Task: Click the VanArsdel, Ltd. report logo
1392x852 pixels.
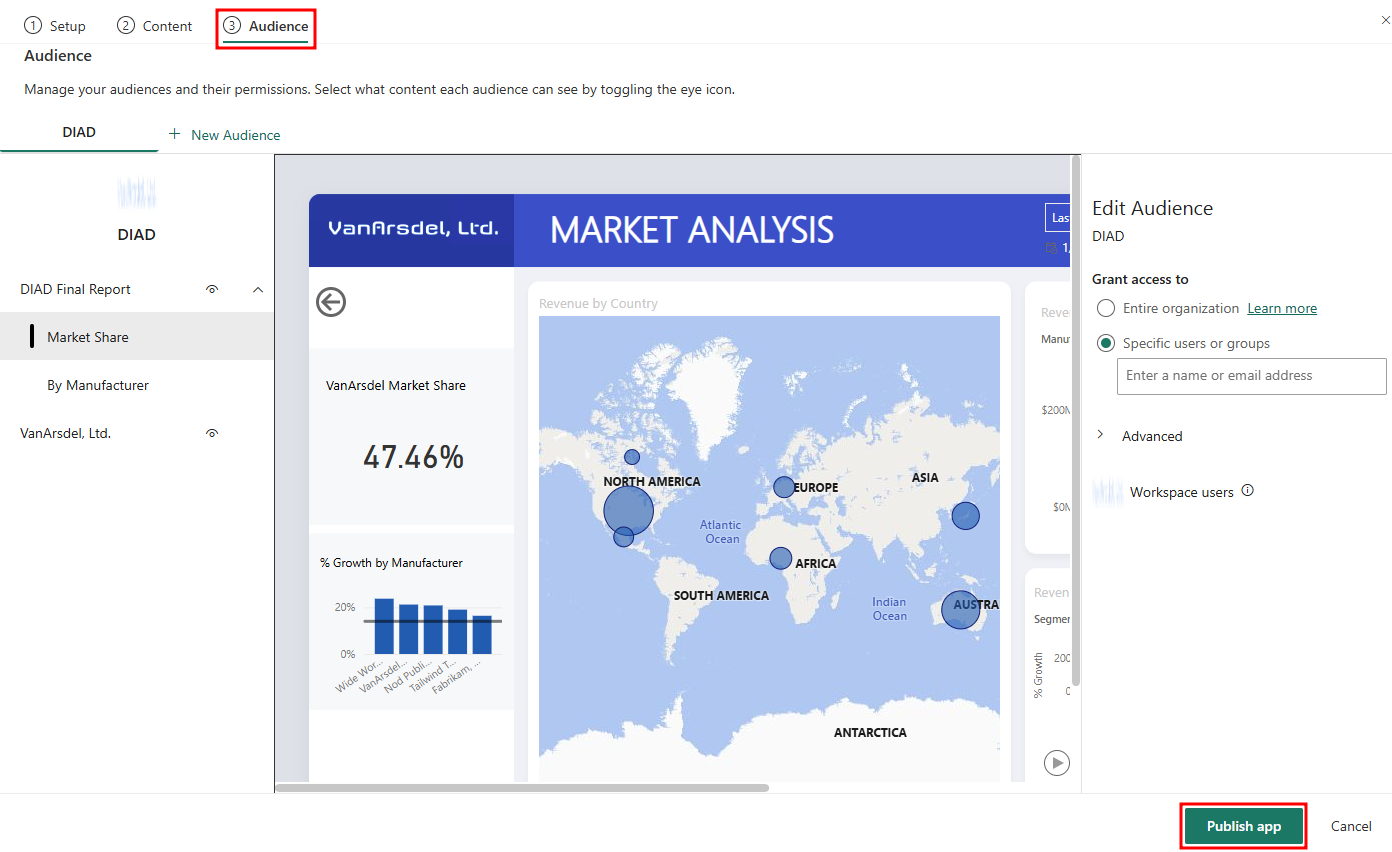Action: 412,228
